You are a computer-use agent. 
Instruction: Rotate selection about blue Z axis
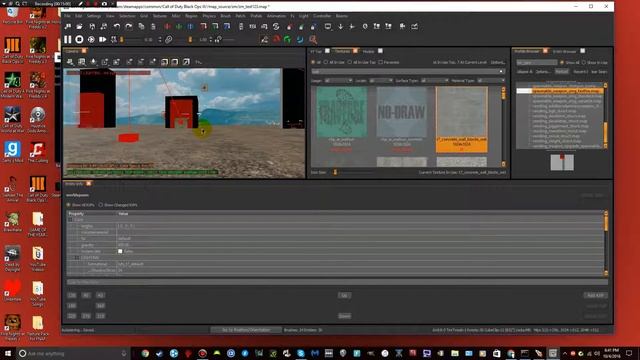click(x=227, y=27)
